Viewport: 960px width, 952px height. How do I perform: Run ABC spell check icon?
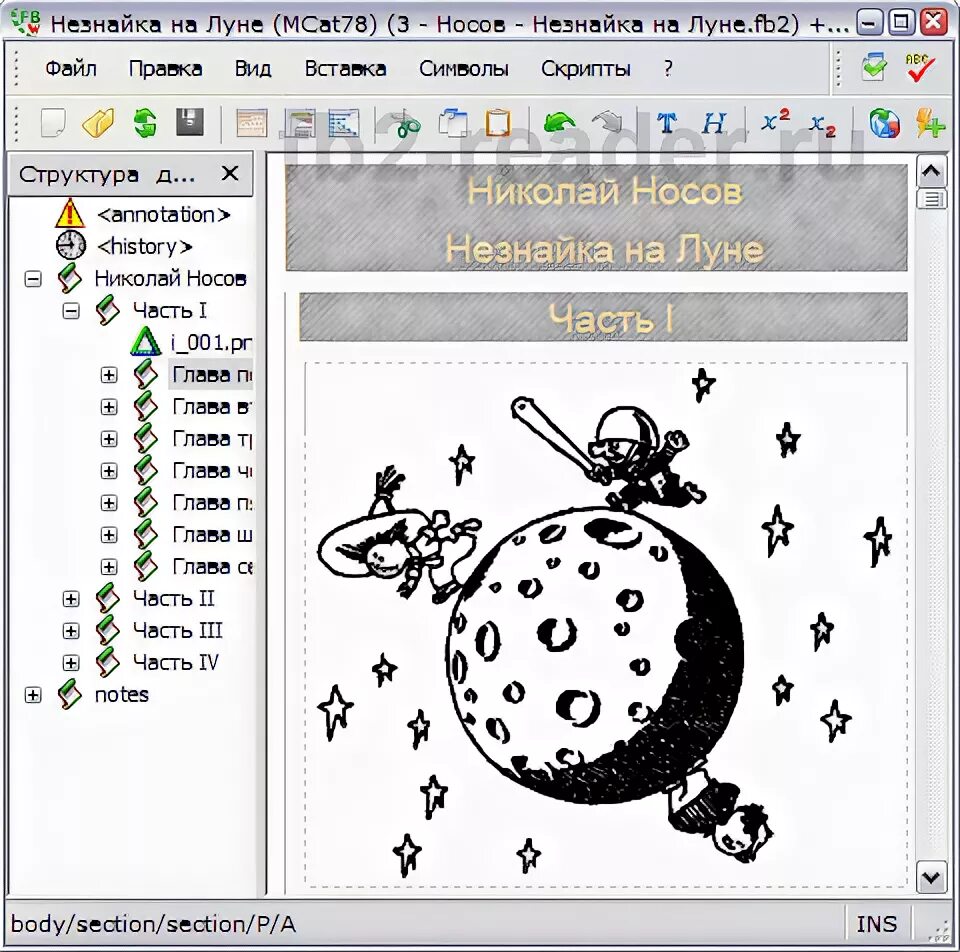coord(920,67)
